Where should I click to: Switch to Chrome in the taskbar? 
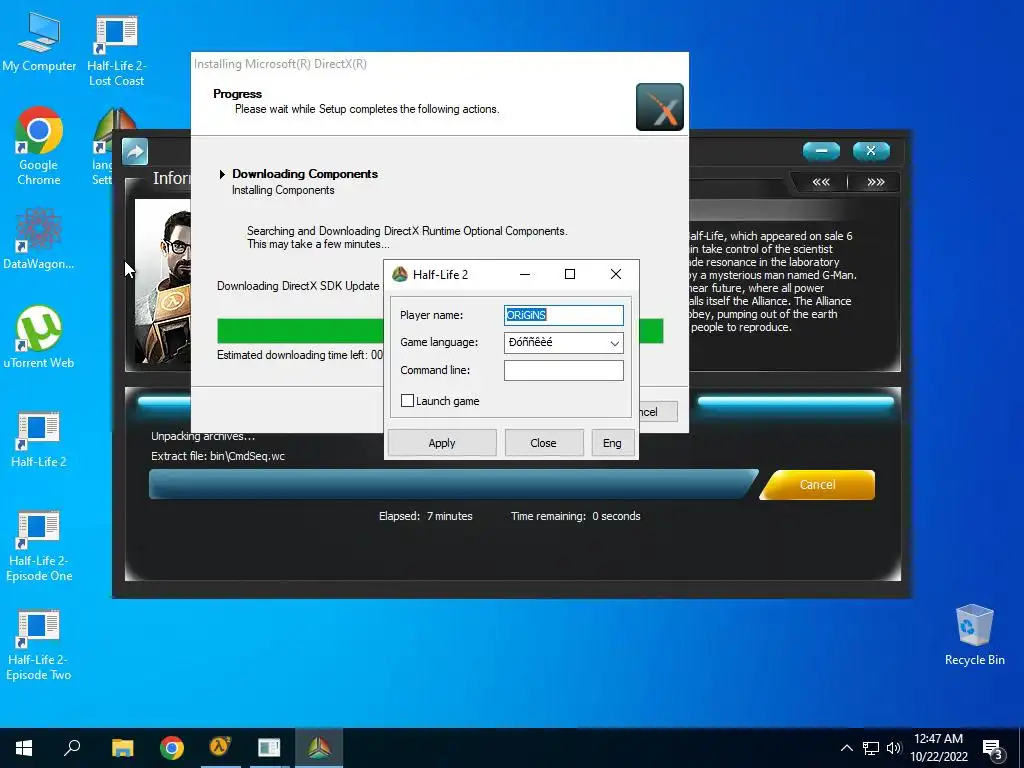(172, 748)
